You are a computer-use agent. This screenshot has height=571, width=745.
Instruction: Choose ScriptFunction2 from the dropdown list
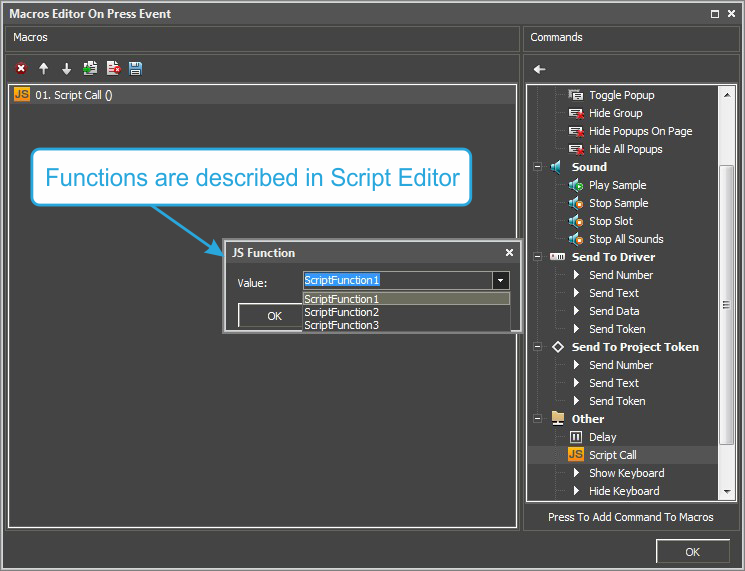point(341,312)
